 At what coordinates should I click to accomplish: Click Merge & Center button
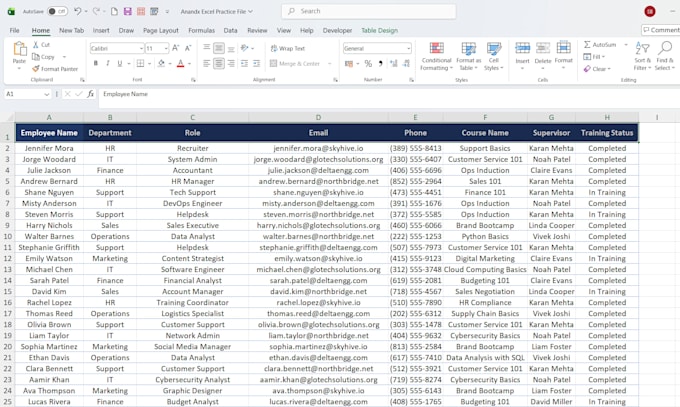295,64
